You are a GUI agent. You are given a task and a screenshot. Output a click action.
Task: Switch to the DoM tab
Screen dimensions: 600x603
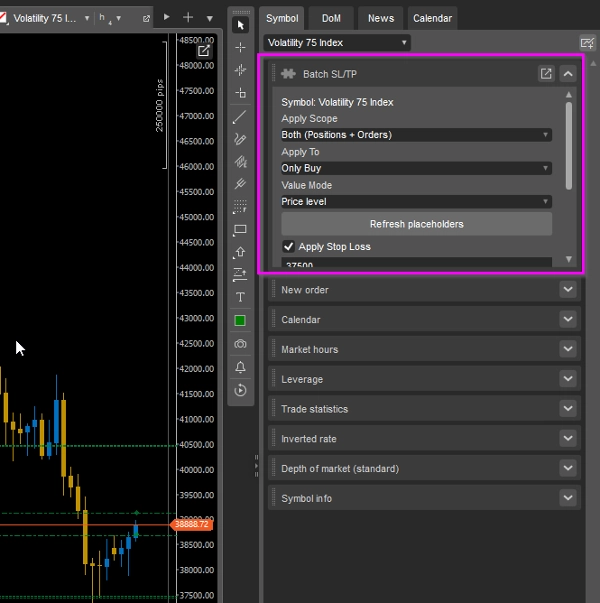331,18
